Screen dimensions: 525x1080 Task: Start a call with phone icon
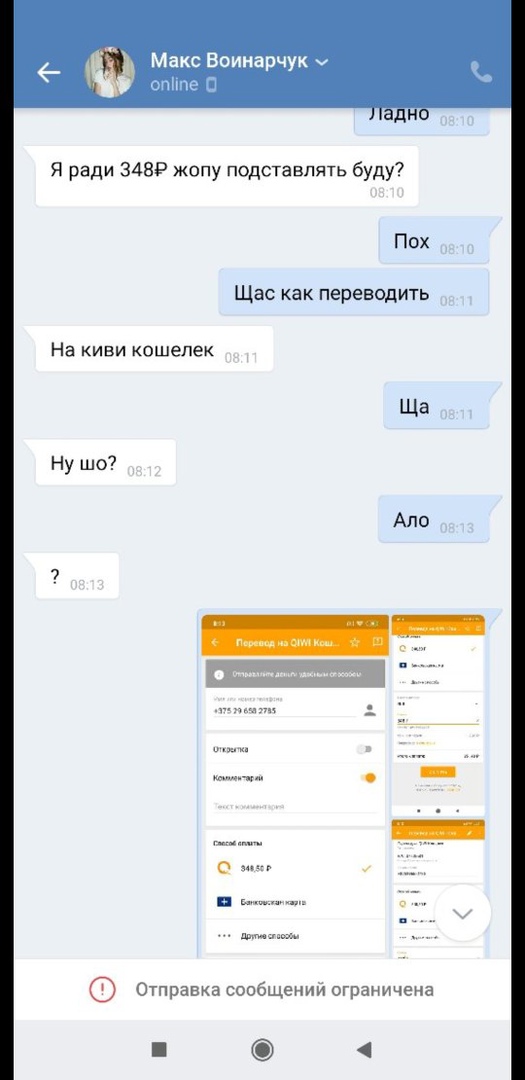[x=481, y=72]
